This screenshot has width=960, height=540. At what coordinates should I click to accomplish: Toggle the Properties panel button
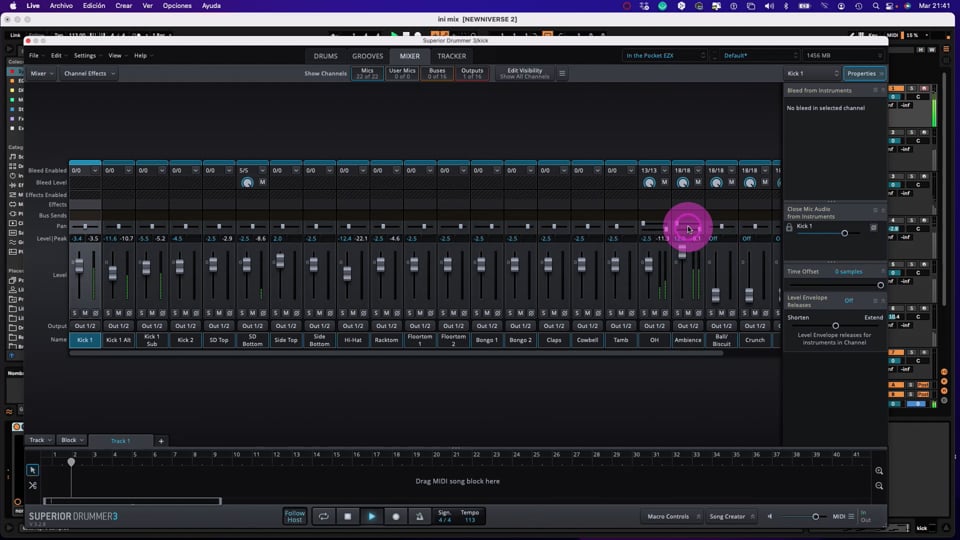(x=864, y=73)
